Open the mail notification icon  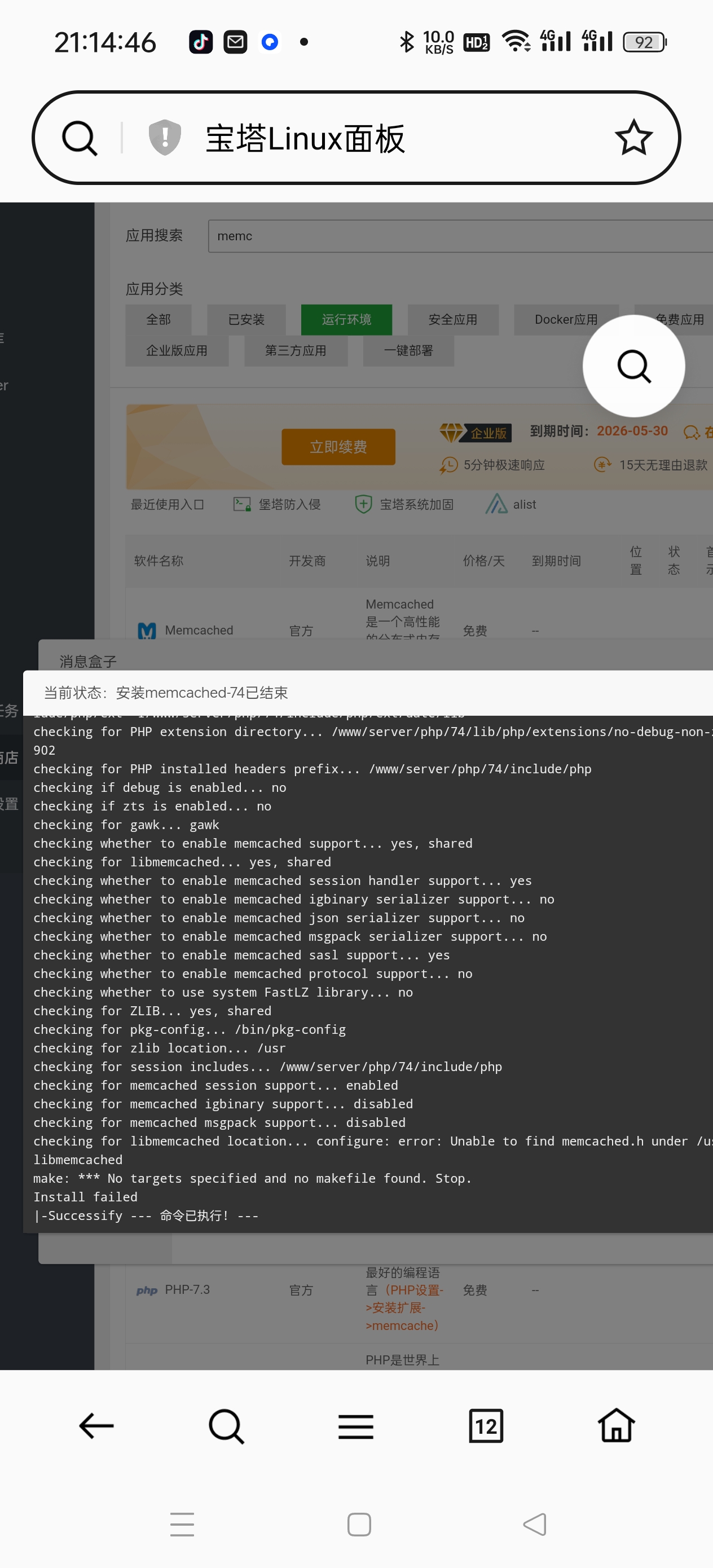coord(235,42)
